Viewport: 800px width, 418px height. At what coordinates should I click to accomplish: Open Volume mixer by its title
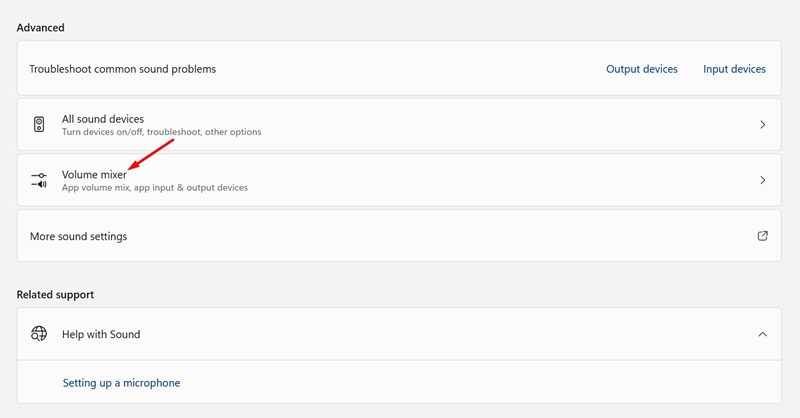click(94, 175)
